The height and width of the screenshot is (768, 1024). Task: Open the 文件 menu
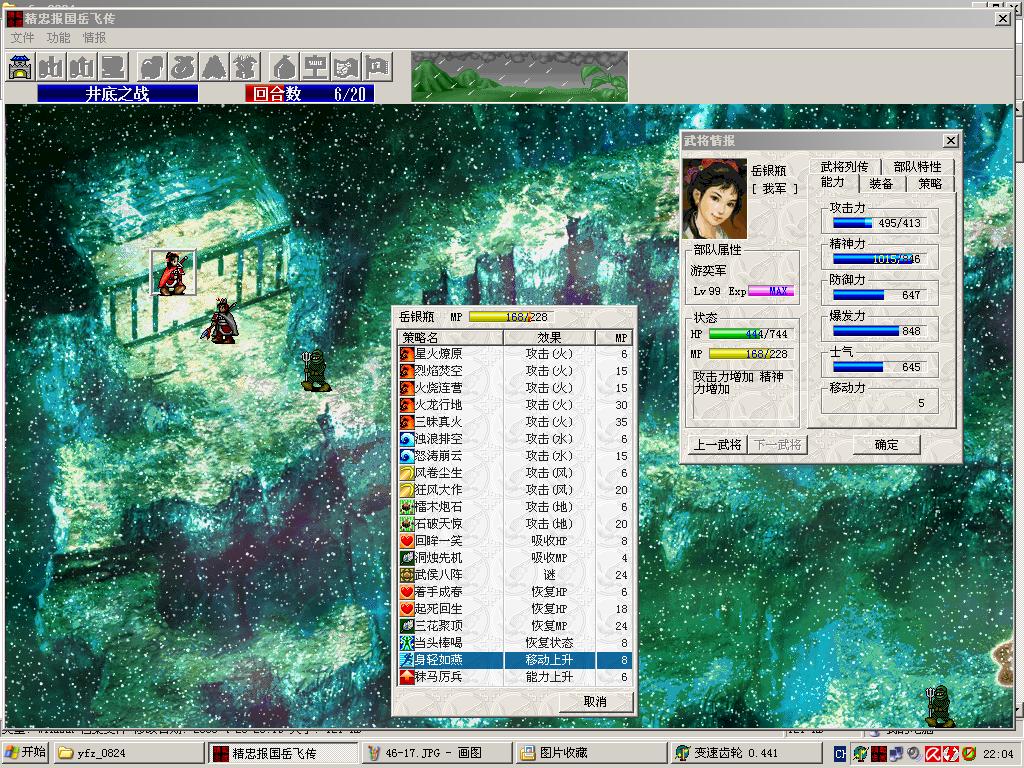[x=22, y=38]
